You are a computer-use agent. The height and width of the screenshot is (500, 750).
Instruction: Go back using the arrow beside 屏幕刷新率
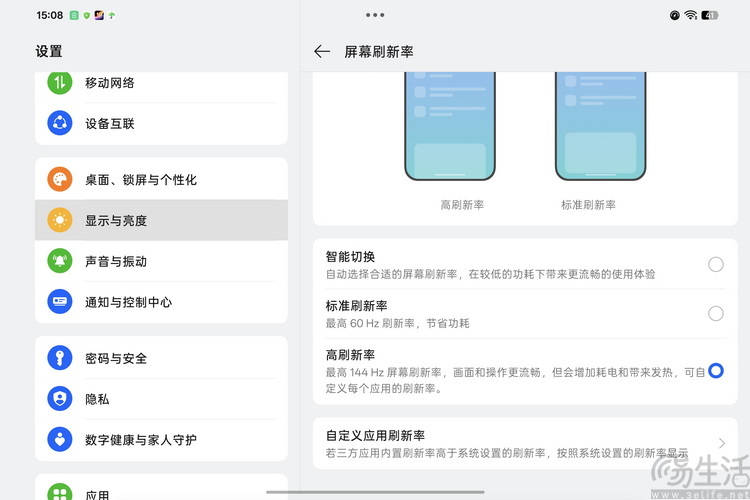[x=322, y=51]
